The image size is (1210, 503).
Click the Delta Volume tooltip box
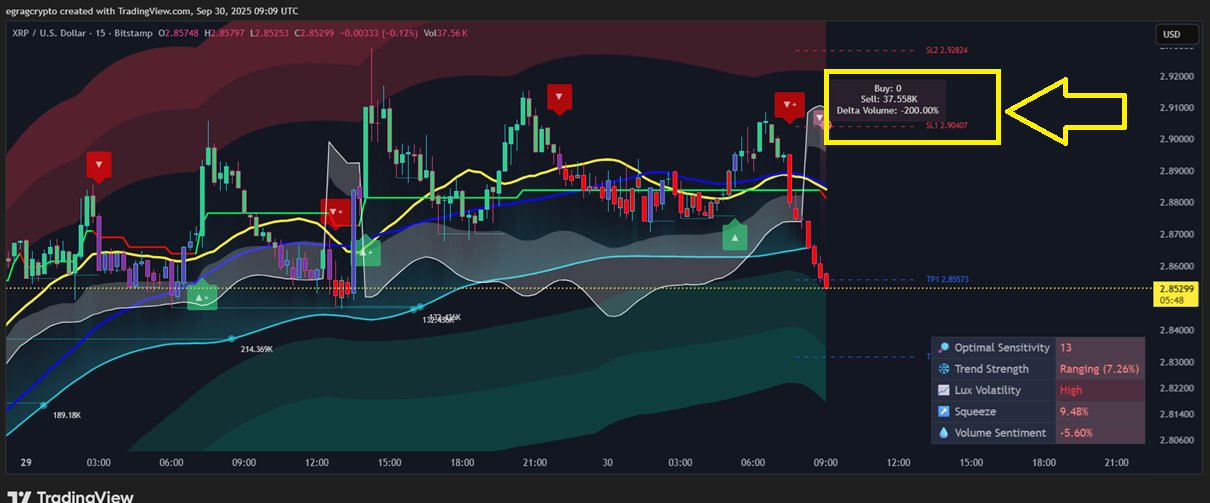click(887, 98)
